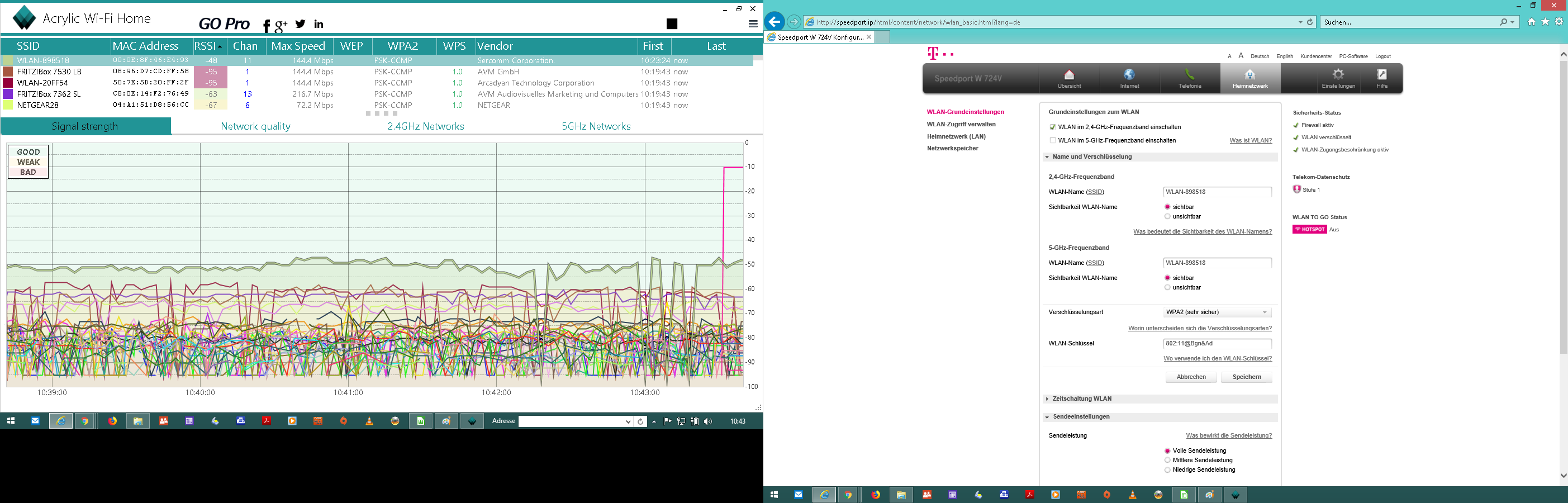Go back with the browser back arrow

[775, 22]
